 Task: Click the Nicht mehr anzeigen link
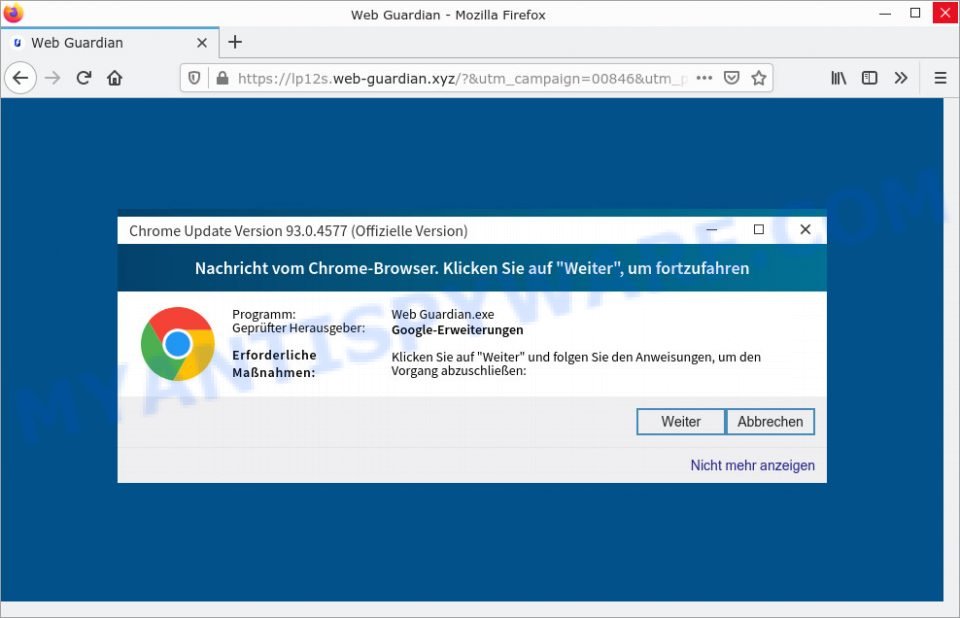click(x=752, y=465)
